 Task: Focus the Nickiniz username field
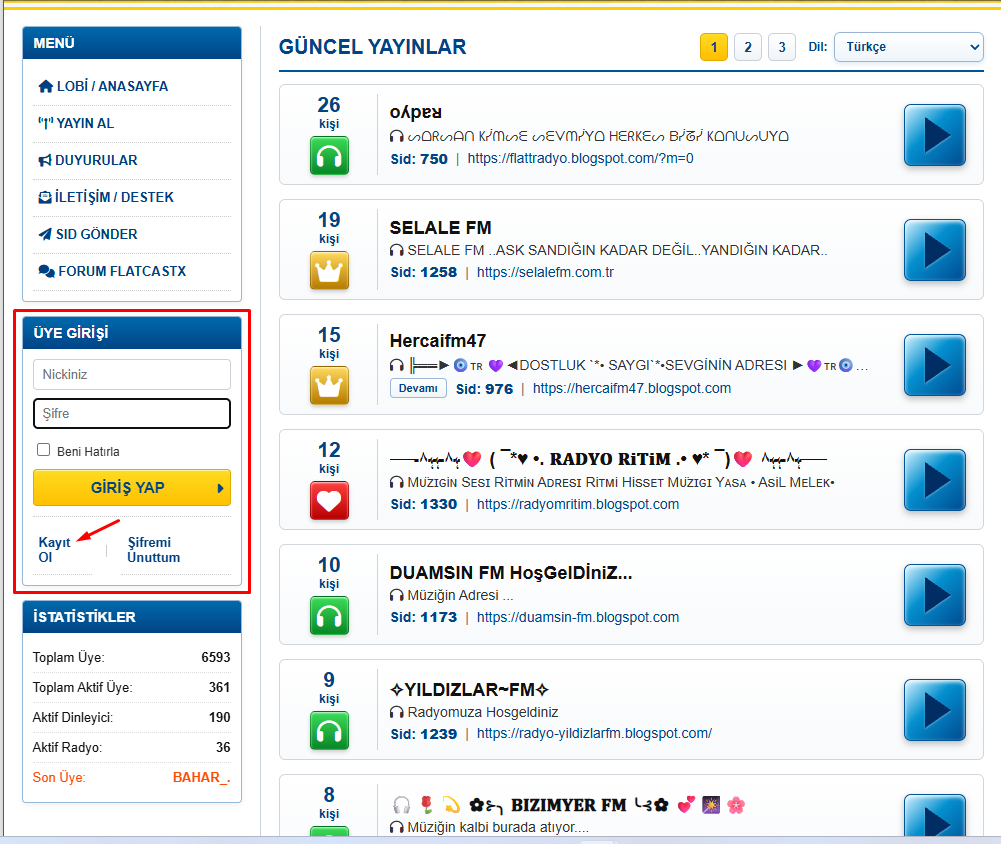[132, 374]
